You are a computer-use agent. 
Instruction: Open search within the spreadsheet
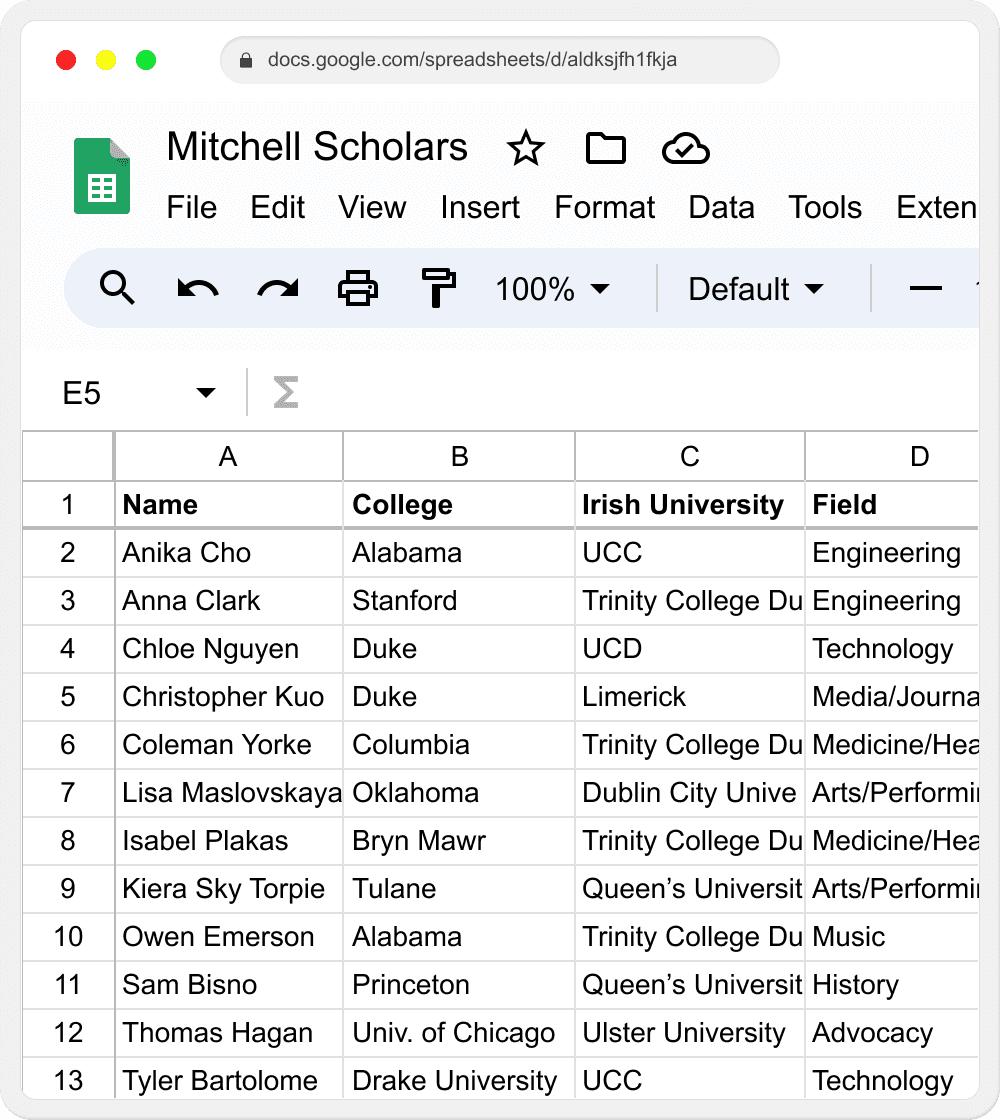tap(118, 289)
